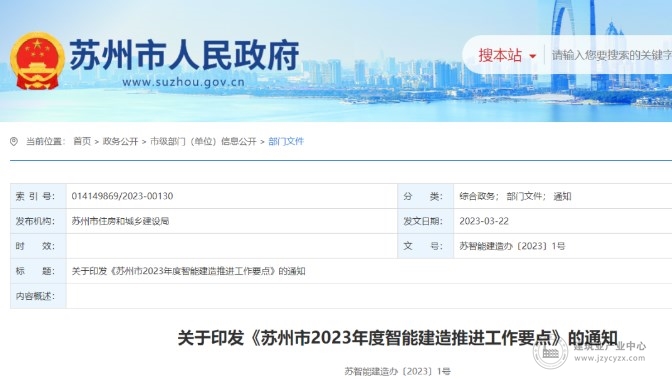Screen dimensions: 672x379
Task: Click the search keyword input field
Action: click(x=612, y=55)
